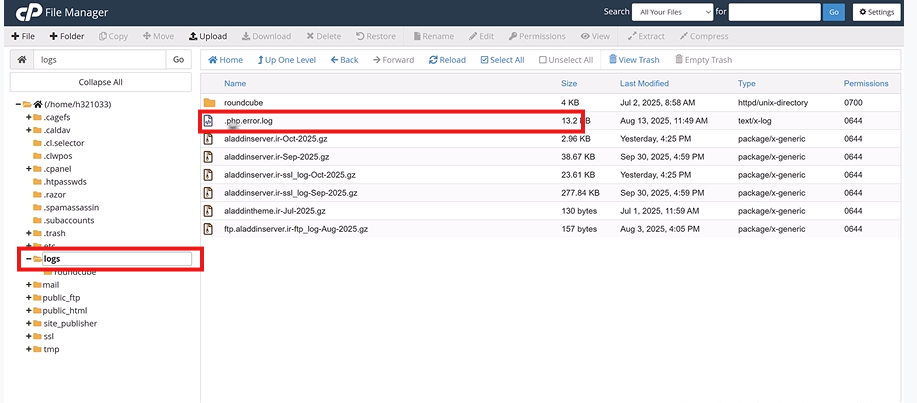Click the Download toolbar button
The width and height of the screenshot is (917, 403).
pos(266,36)
